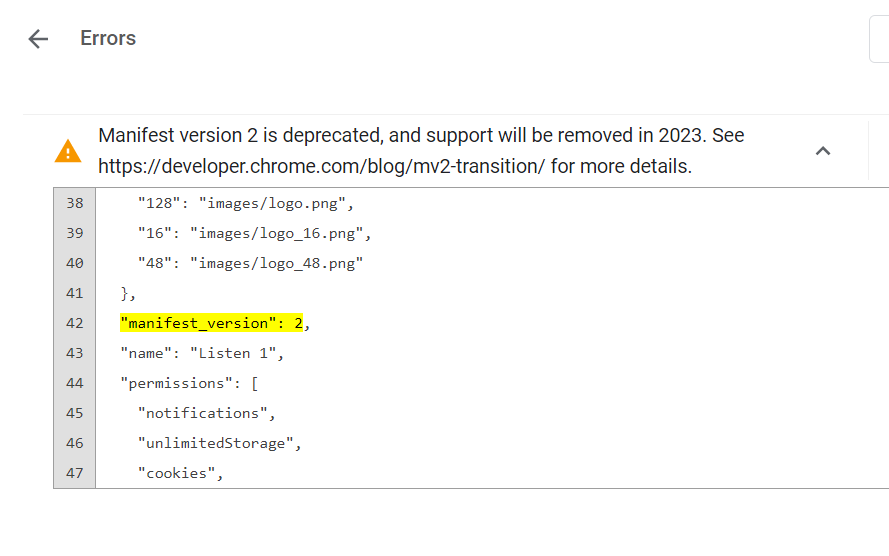Click the "128": "images/logo.png" line
Image resolution: width=889 pixels, height=556 pixels.
[x=245, y=203]
